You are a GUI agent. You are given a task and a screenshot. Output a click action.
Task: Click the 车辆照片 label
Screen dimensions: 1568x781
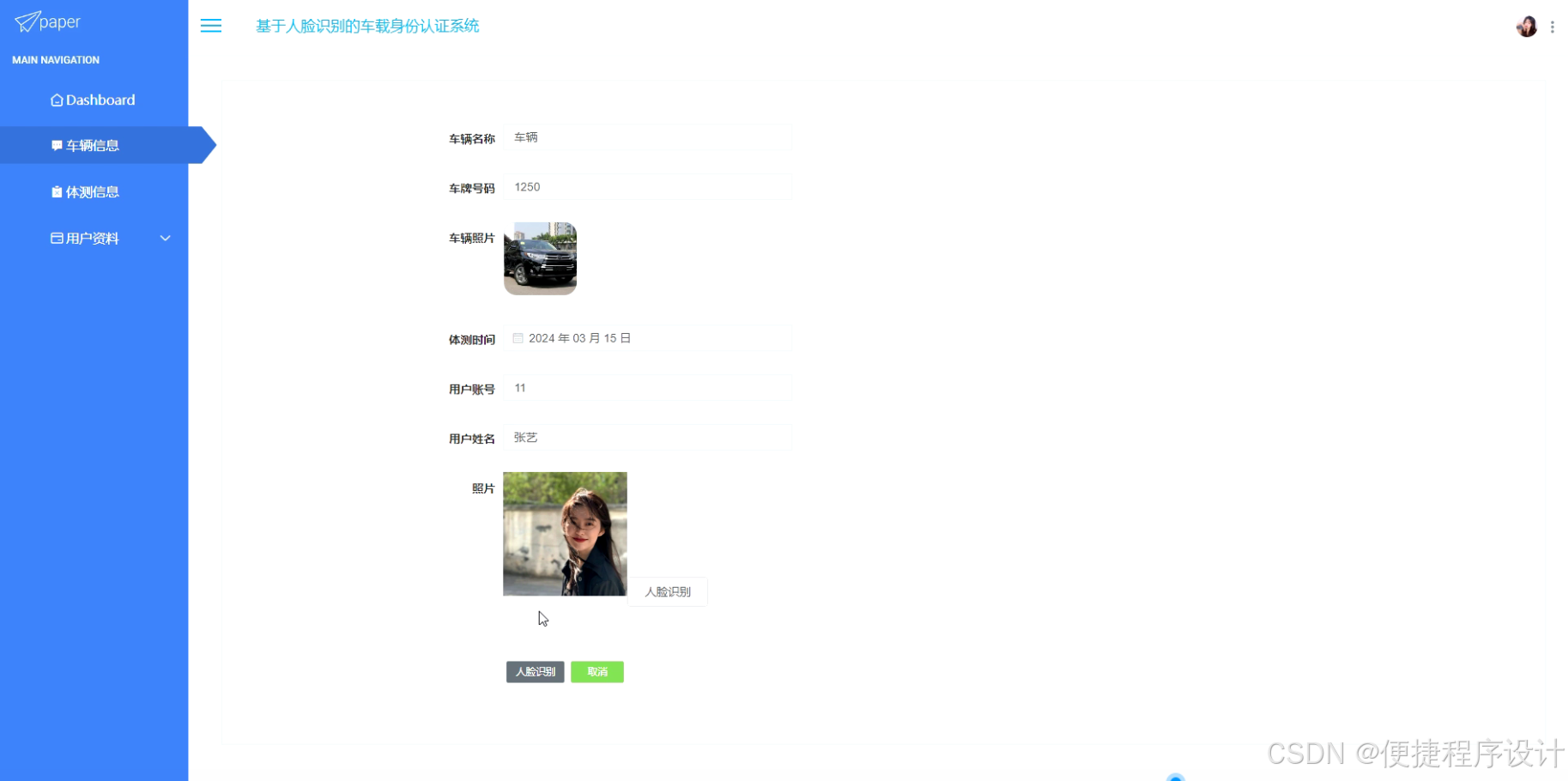pos(472,239)
